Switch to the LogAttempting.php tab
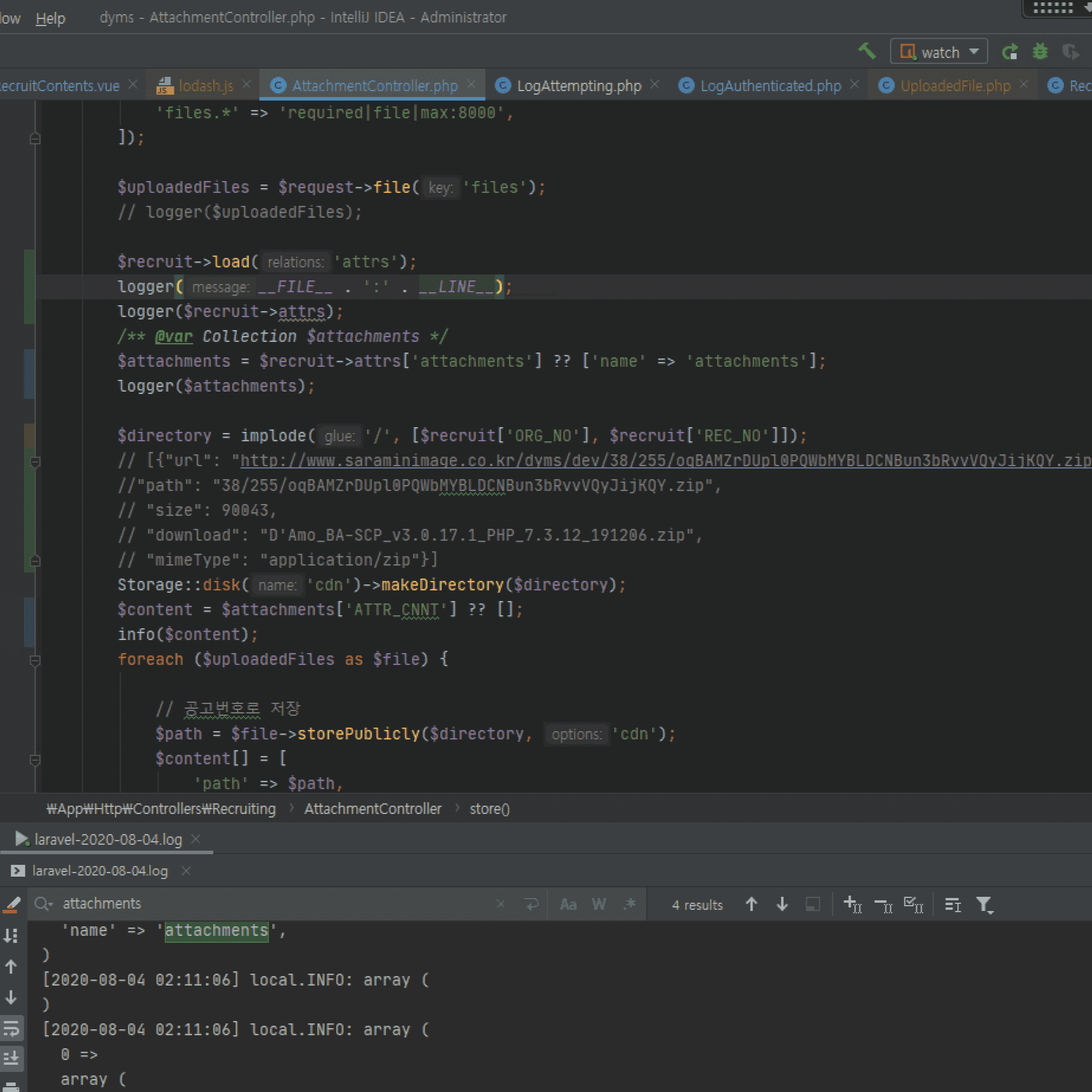Viewport: 1092px width, 1092px height. pos(578,86)
